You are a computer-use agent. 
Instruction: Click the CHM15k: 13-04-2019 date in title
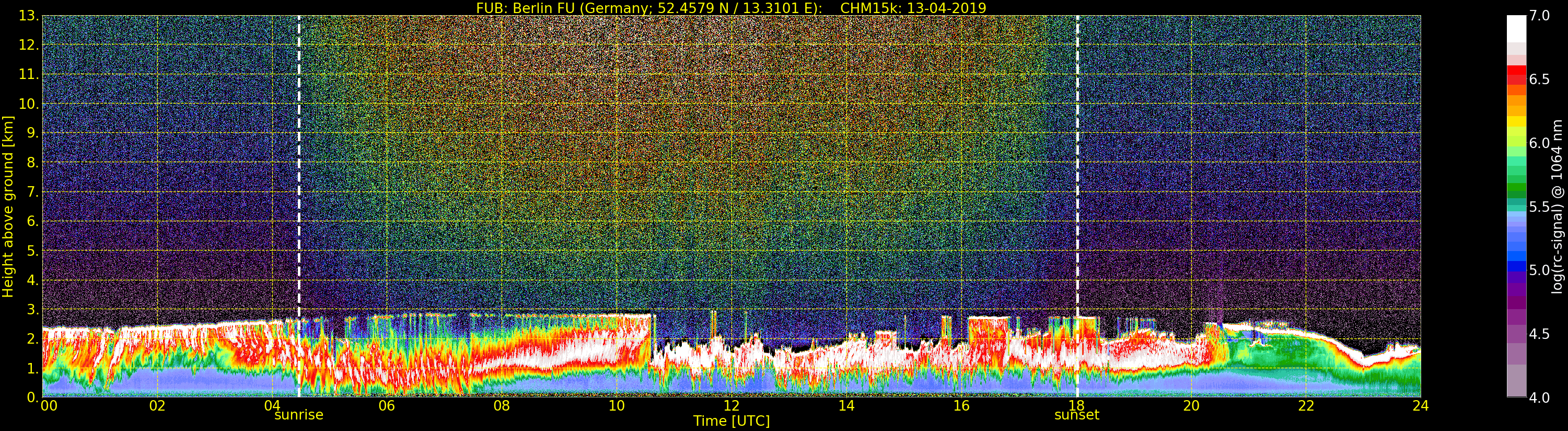click(912, 8)
